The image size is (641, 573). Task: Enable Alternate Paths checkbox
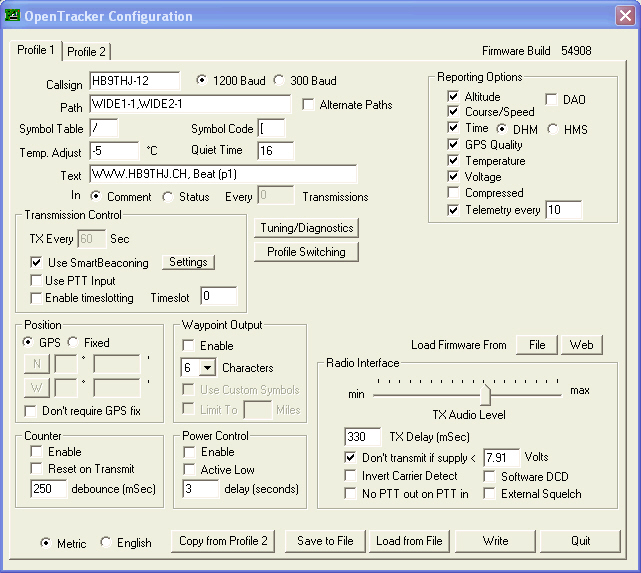coord(308,104)
